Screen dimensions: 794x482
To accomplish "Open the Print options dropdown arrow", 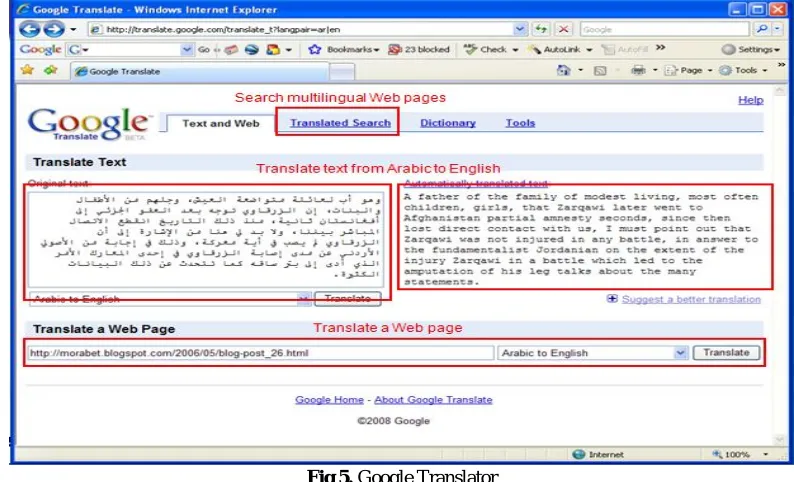I will (x=655, y=70).
